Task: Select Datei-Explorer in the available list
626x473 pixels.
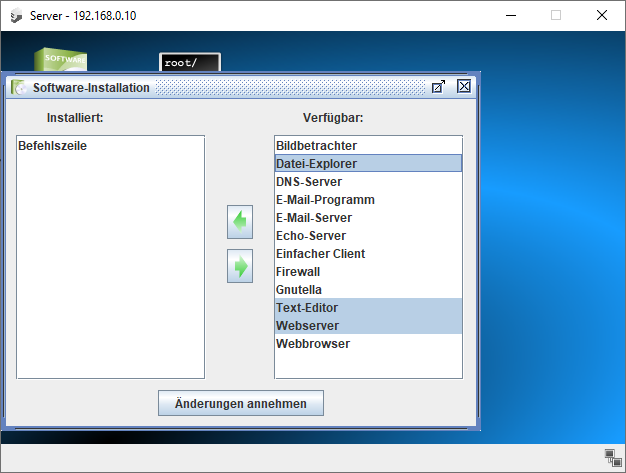Action: coord(368,164)
